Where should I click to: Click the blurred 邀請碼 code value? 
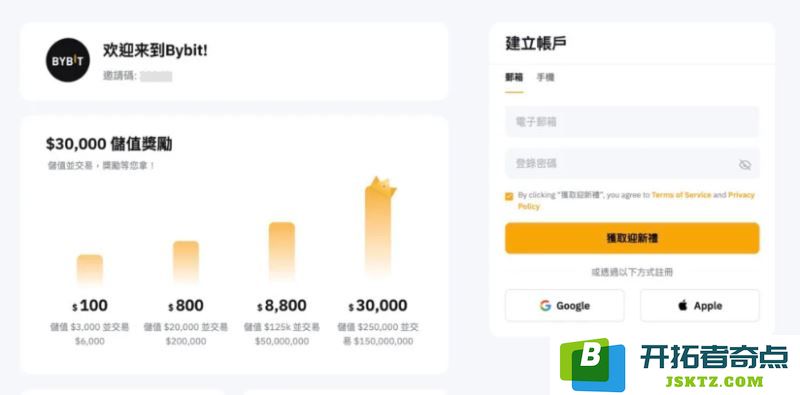tap(156, 77)
